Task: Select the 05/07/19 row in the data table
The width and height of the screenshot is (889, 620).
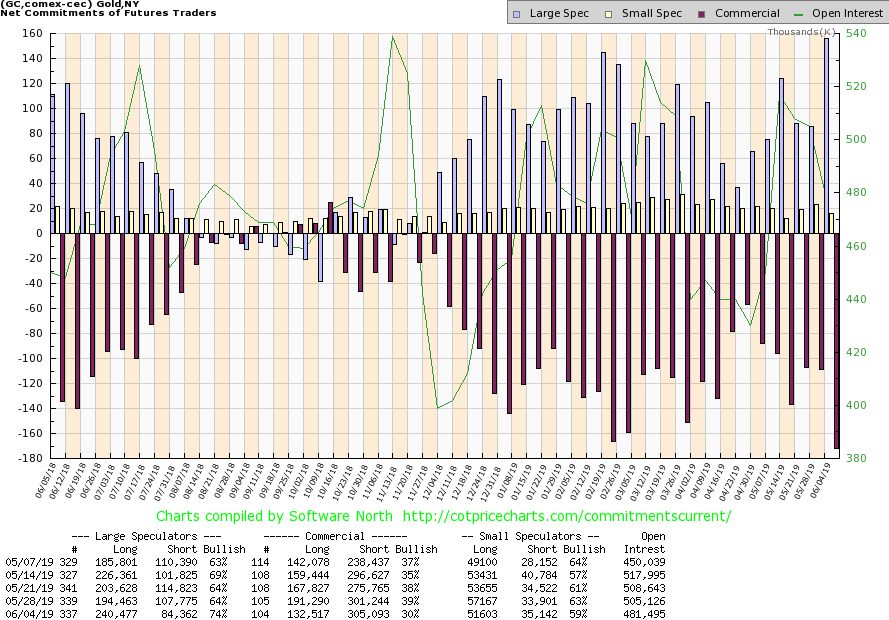Action: (x=23, y=561)
